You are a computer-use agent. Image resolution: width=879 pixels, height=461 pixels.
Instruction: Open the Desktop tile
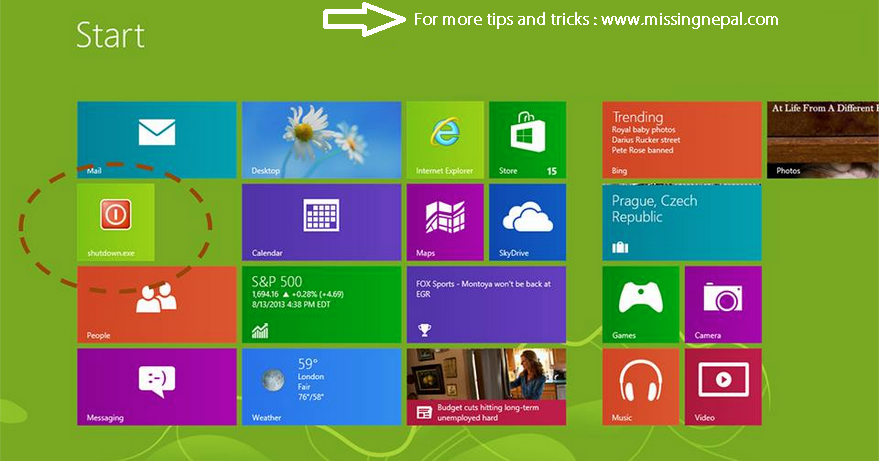321,140
